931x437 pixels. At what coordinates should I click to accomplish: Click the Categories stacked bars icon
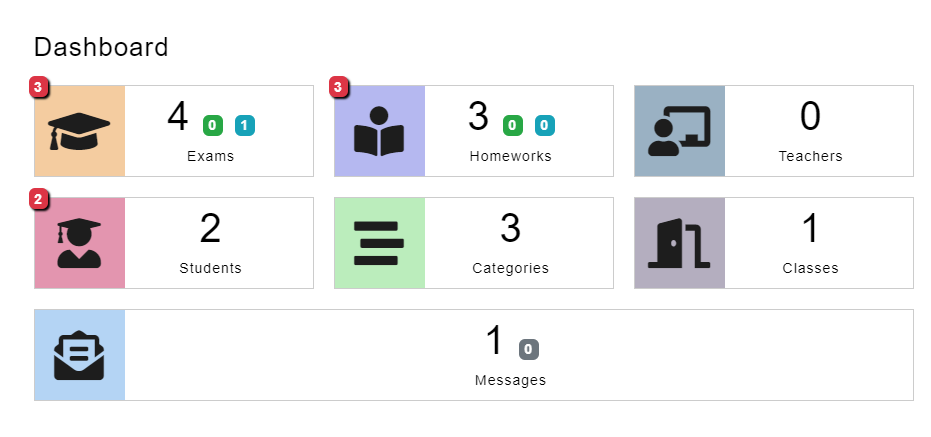click(x=379, y=243)
